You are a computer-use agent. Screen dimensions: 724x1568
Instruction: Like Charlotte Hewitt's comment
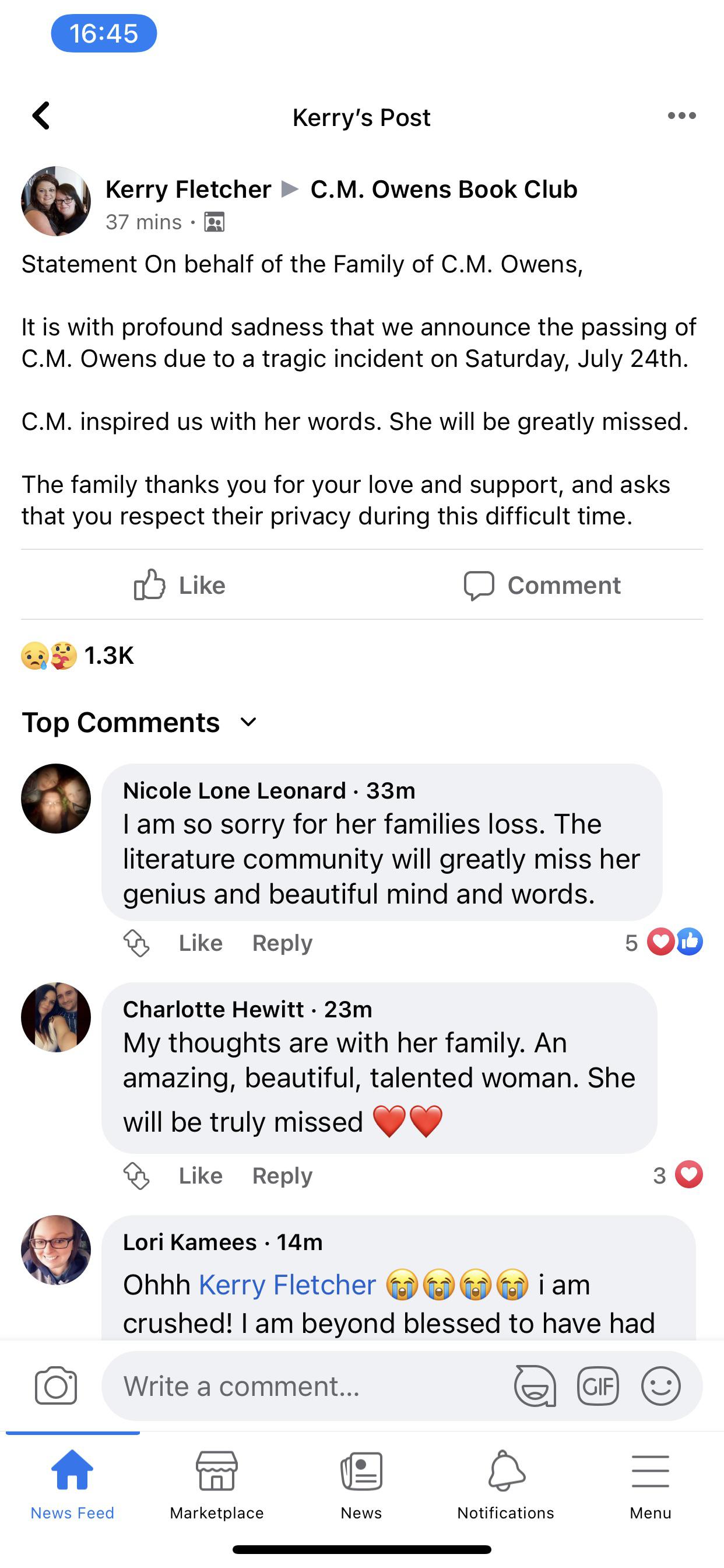click(x=200, y=1175)
